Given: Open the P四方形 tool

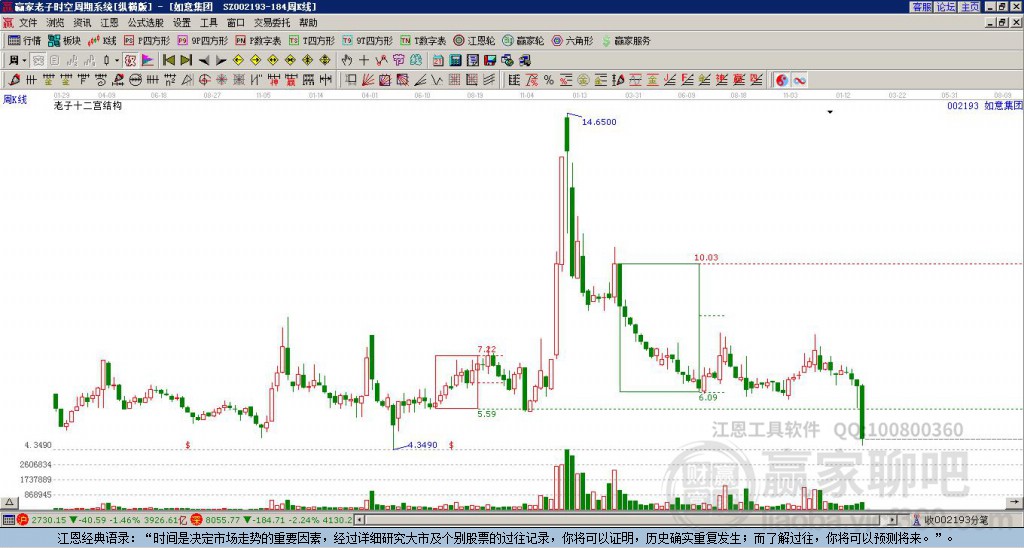Looking at the screenshot, I should 146,40.
